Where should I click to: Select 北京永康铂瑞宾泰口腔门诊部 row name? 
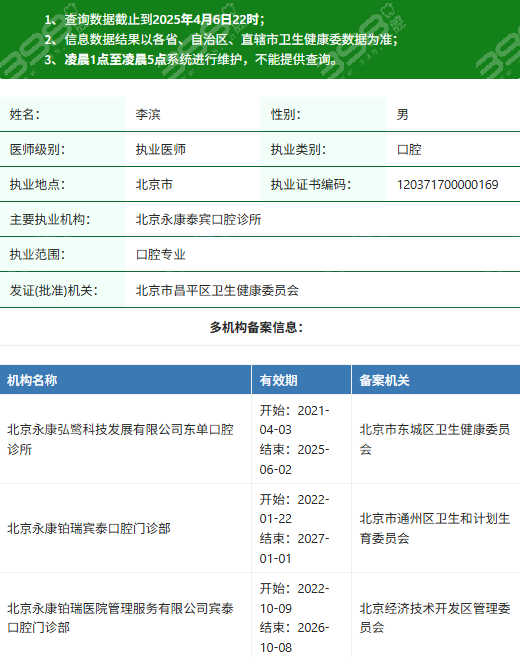[89, 528]
